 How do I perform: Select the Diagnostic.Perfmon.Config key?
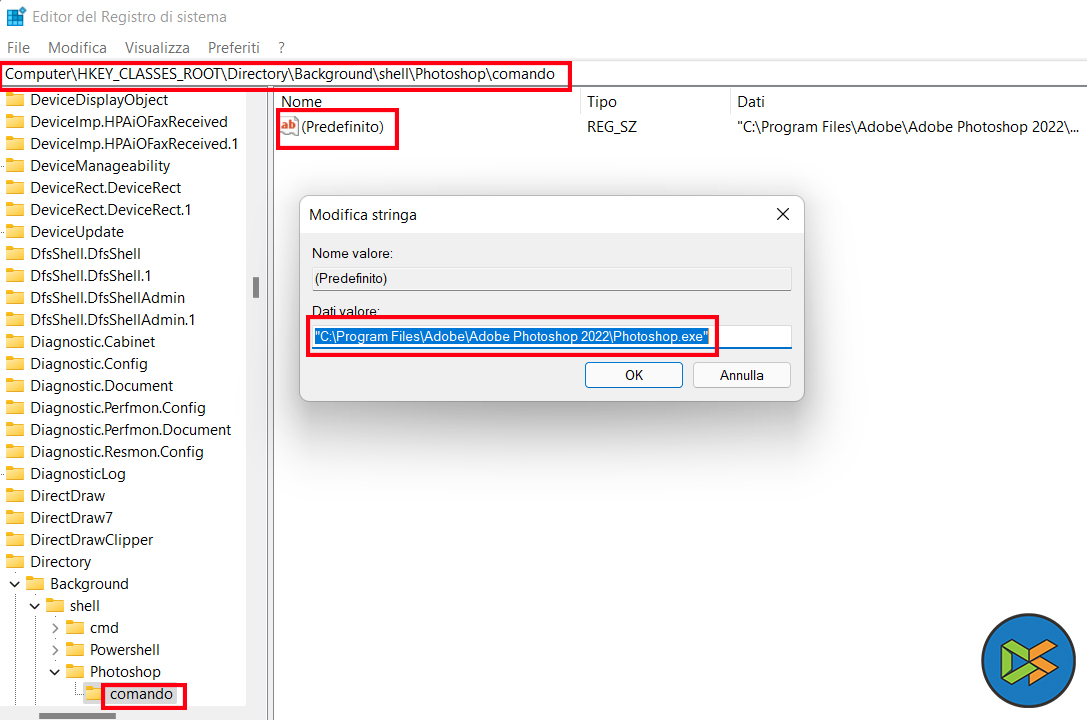tap(118, 407)
